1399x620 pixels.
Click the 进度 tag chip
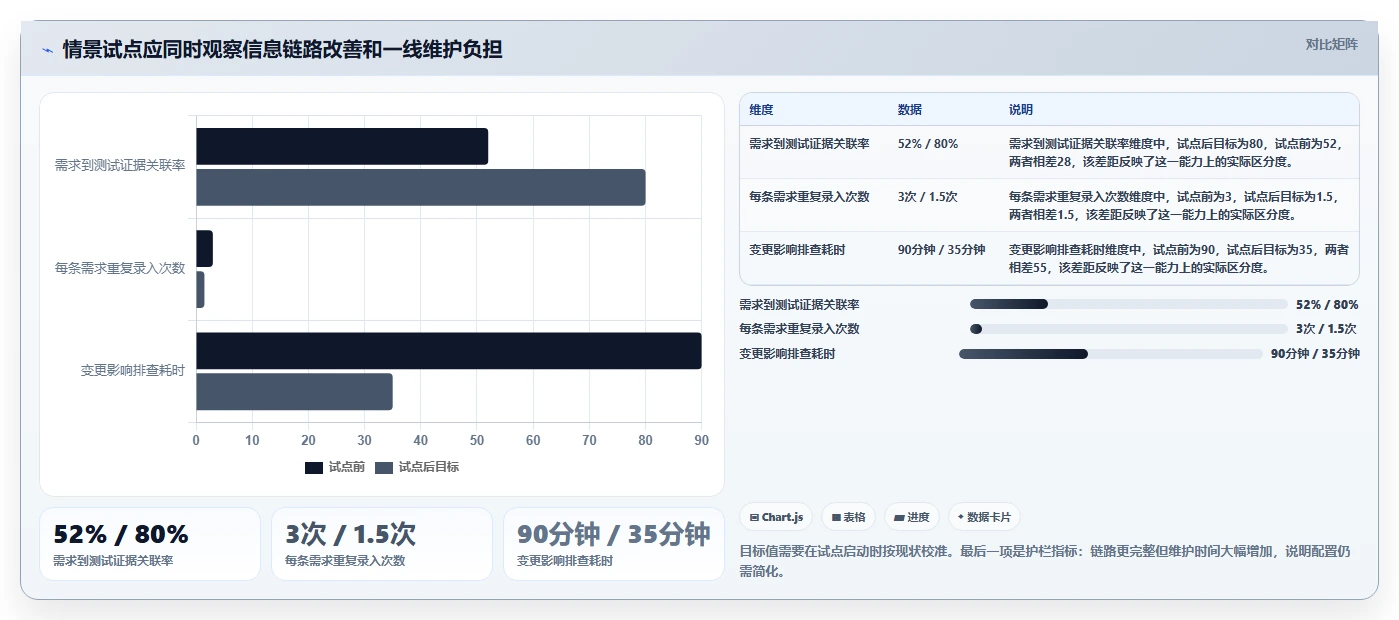click(x=912, y=517)
